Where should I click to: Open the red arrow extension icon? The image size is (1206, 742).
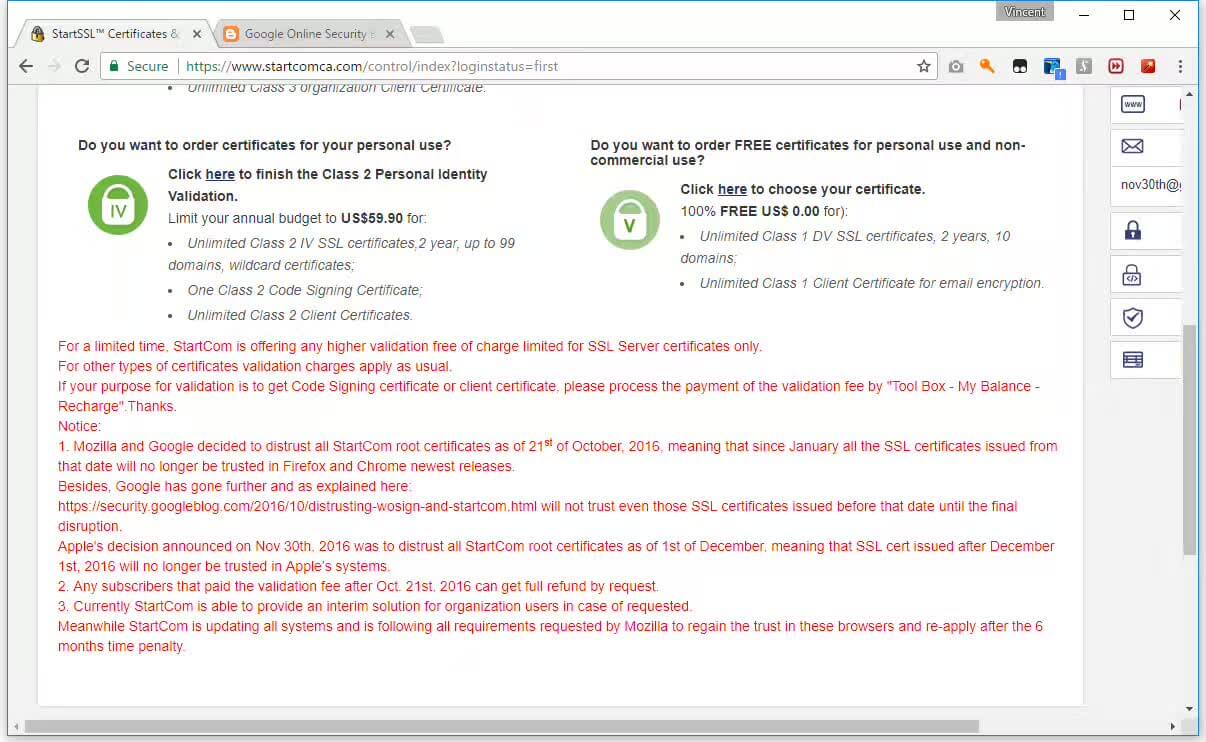1148,66
